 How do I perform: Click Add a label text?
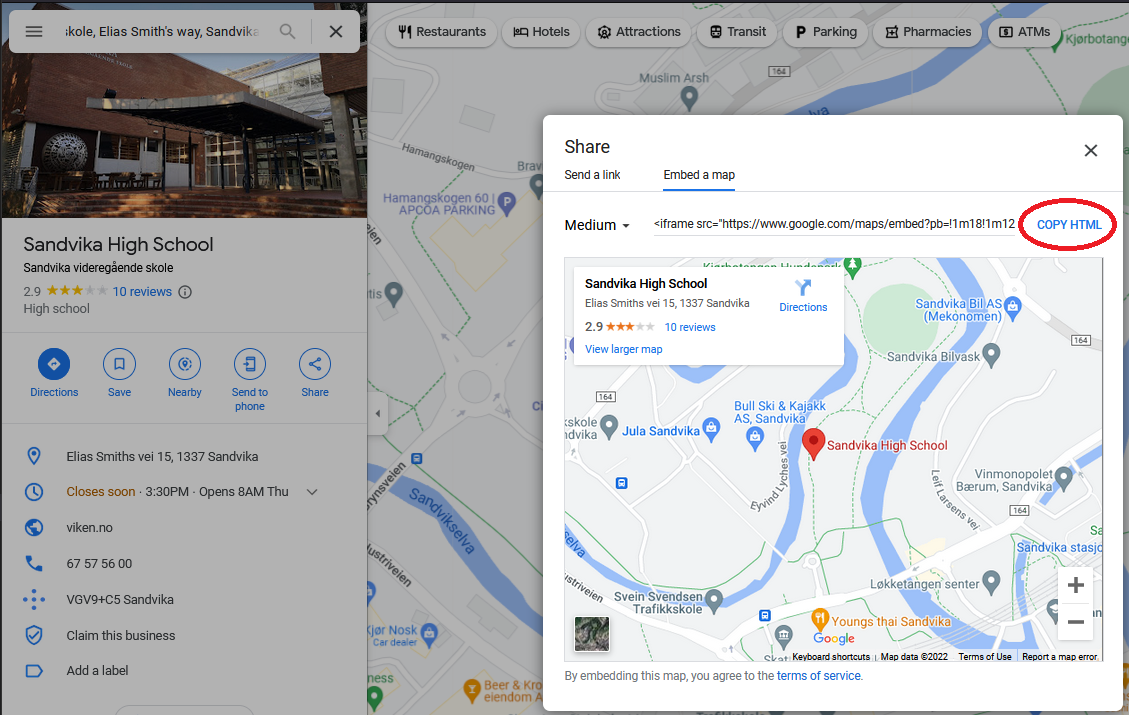(97, 671)
